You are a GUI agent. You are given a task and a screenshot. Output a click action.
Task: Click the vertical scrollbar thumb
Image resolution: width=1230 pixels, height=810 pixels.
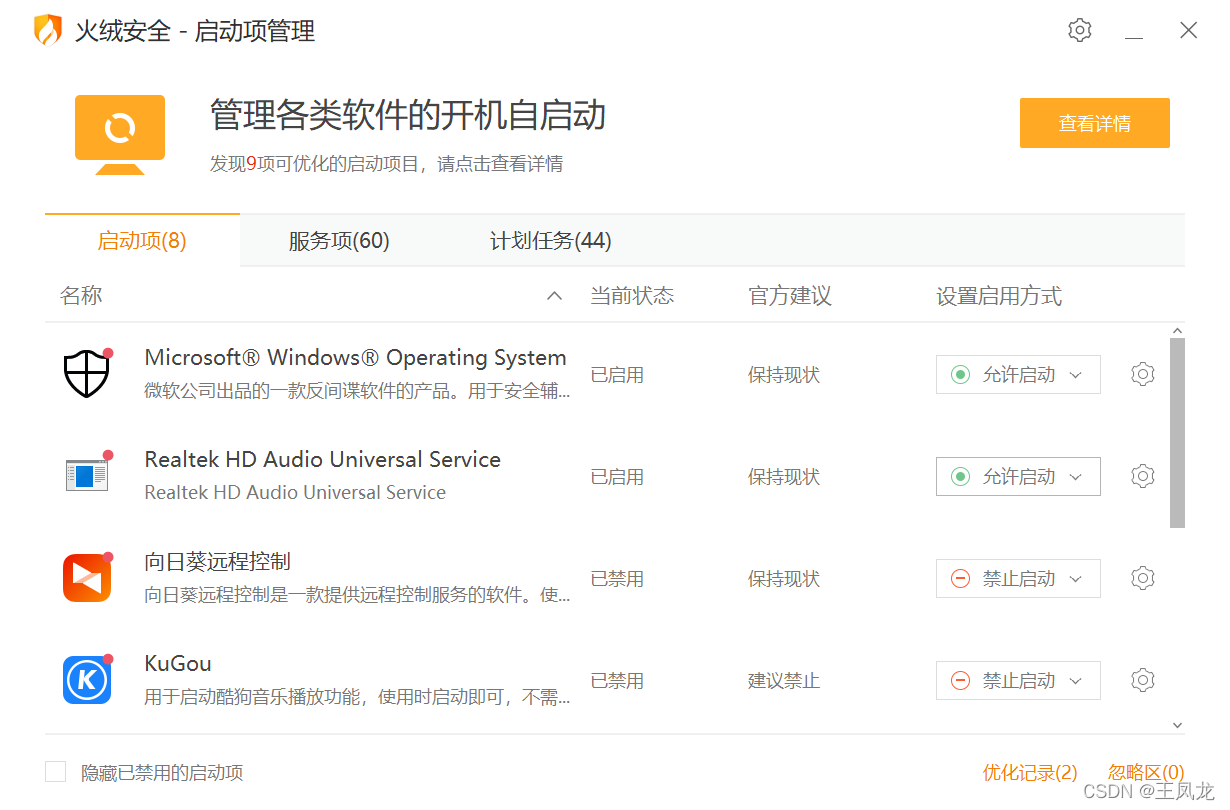[1177, 432]
